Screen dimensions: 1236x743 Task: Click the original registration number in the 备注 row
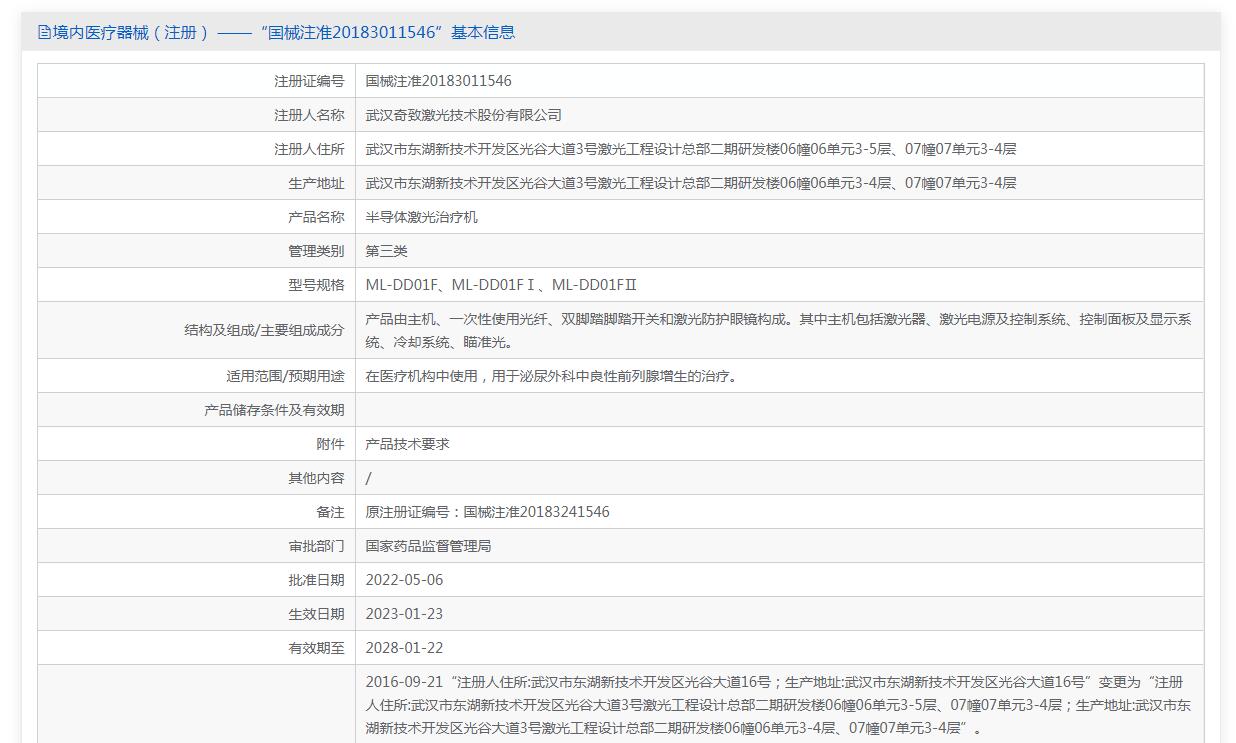click(487, 512)
